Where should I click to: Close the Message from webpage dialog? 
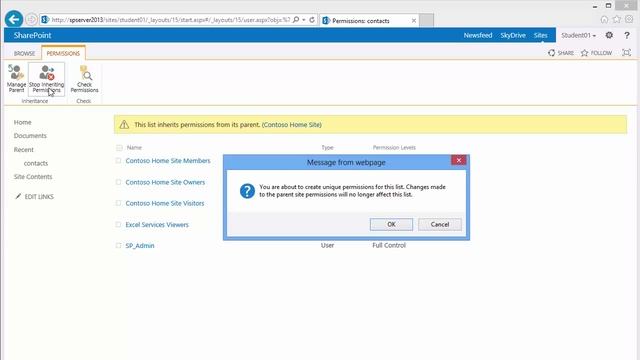[x=459, y=160]
